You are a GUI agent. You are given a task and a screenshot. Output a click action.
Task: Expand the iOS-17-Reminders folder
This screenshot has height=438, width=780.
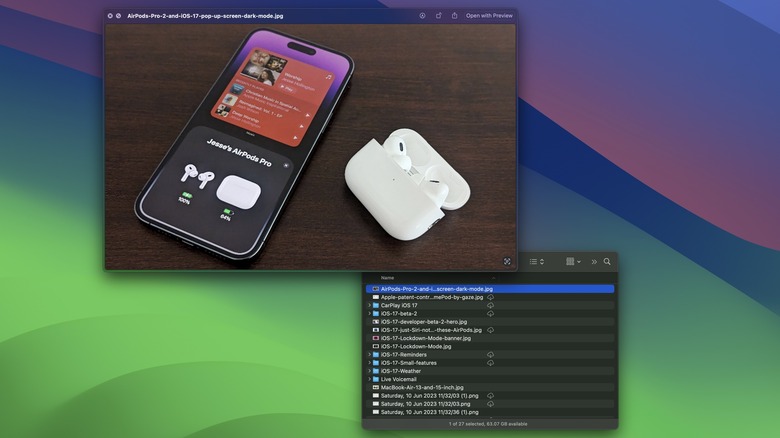(370, 354)
